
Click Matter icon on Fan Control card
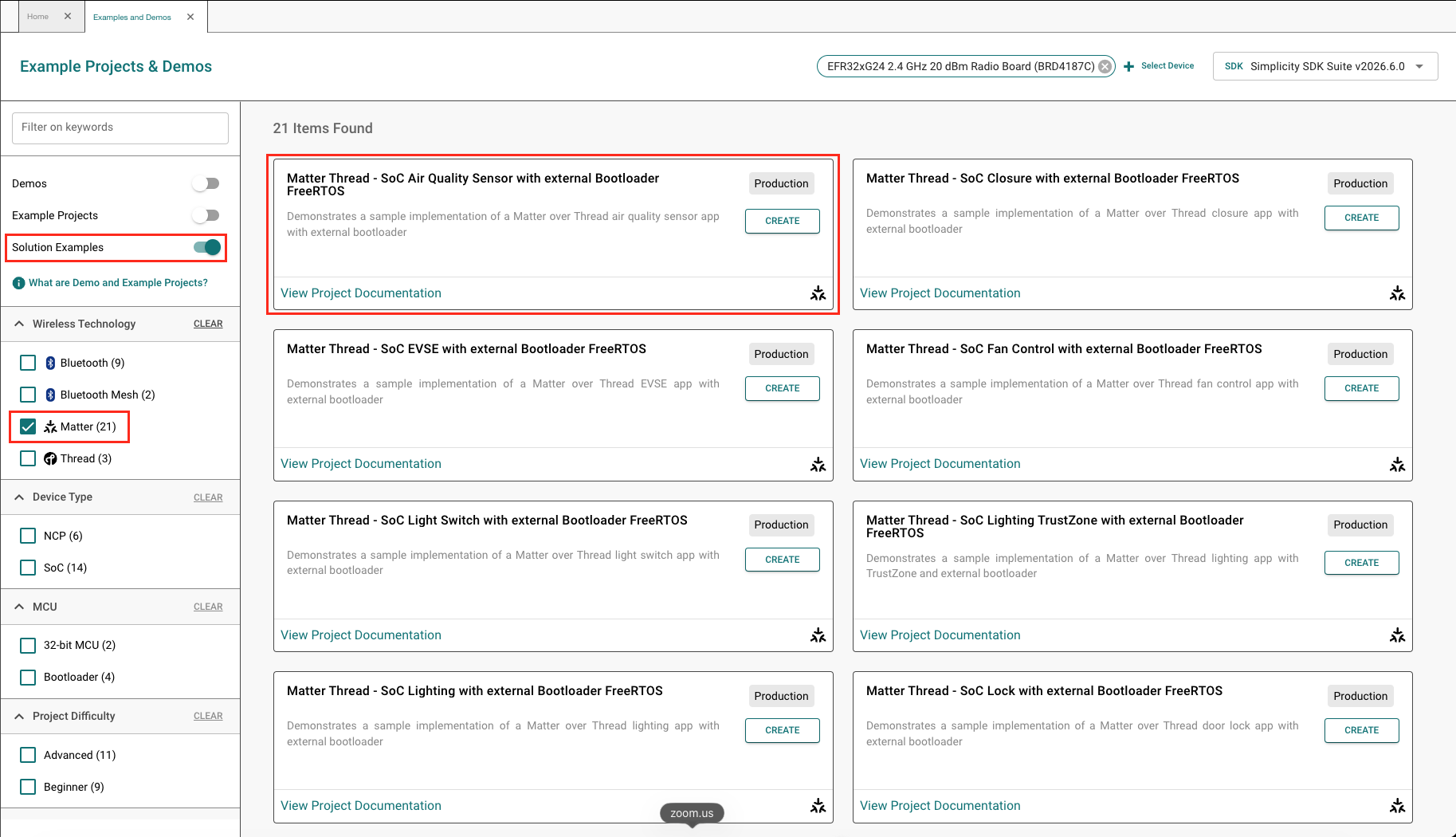click(1398, 465)
